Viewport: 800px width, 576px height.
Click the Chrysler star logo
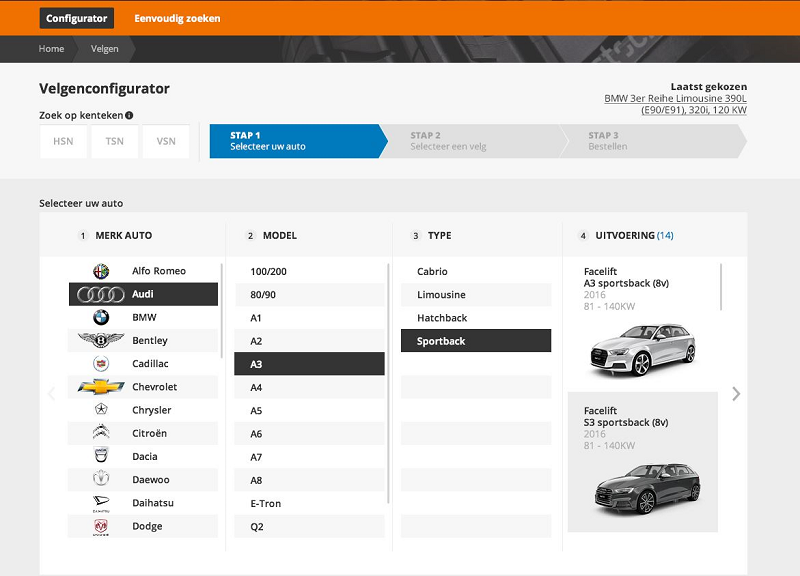[101, 409]
